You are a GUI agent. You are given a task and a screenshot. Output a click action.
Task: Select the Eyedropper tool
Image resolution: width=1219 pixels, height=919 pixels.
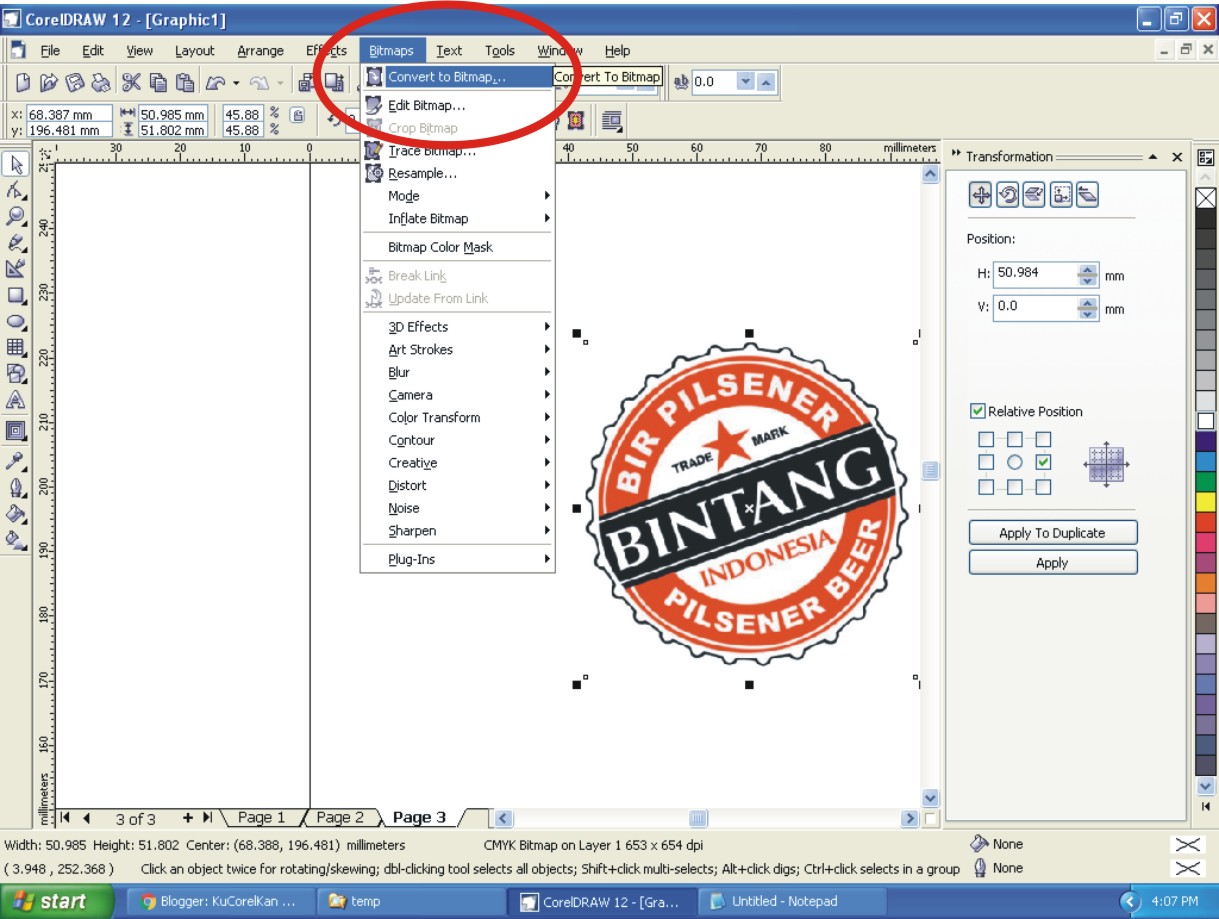point(16,461)
